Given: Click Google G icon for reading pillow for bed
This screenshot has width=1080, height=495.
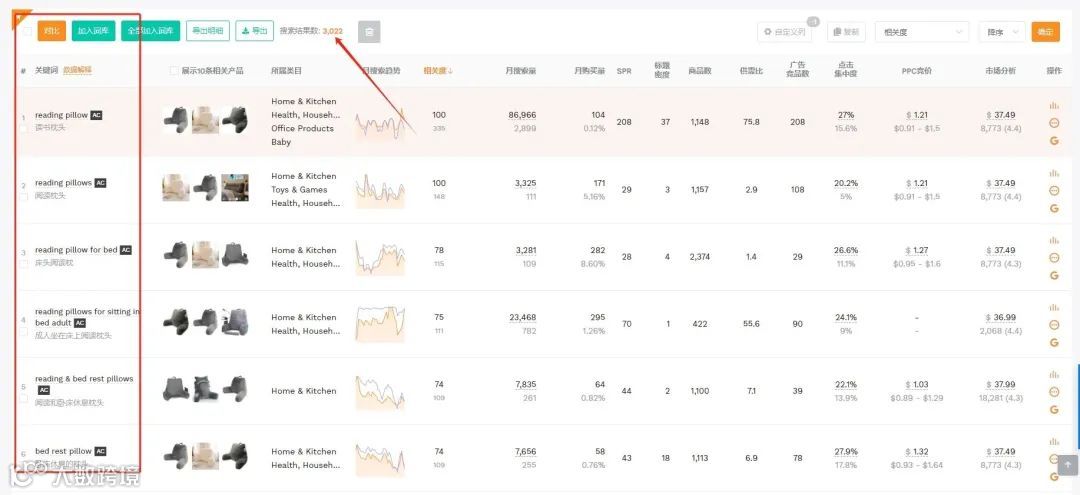Looking at the screenshot, I should click(1054, 275).
